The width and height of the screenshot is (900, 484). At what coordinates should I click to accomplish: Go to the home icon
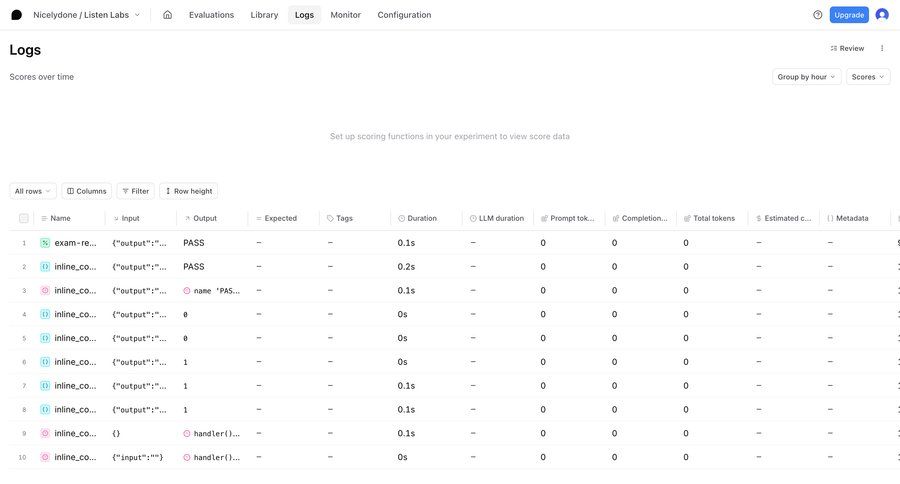[x=168, y=15]
